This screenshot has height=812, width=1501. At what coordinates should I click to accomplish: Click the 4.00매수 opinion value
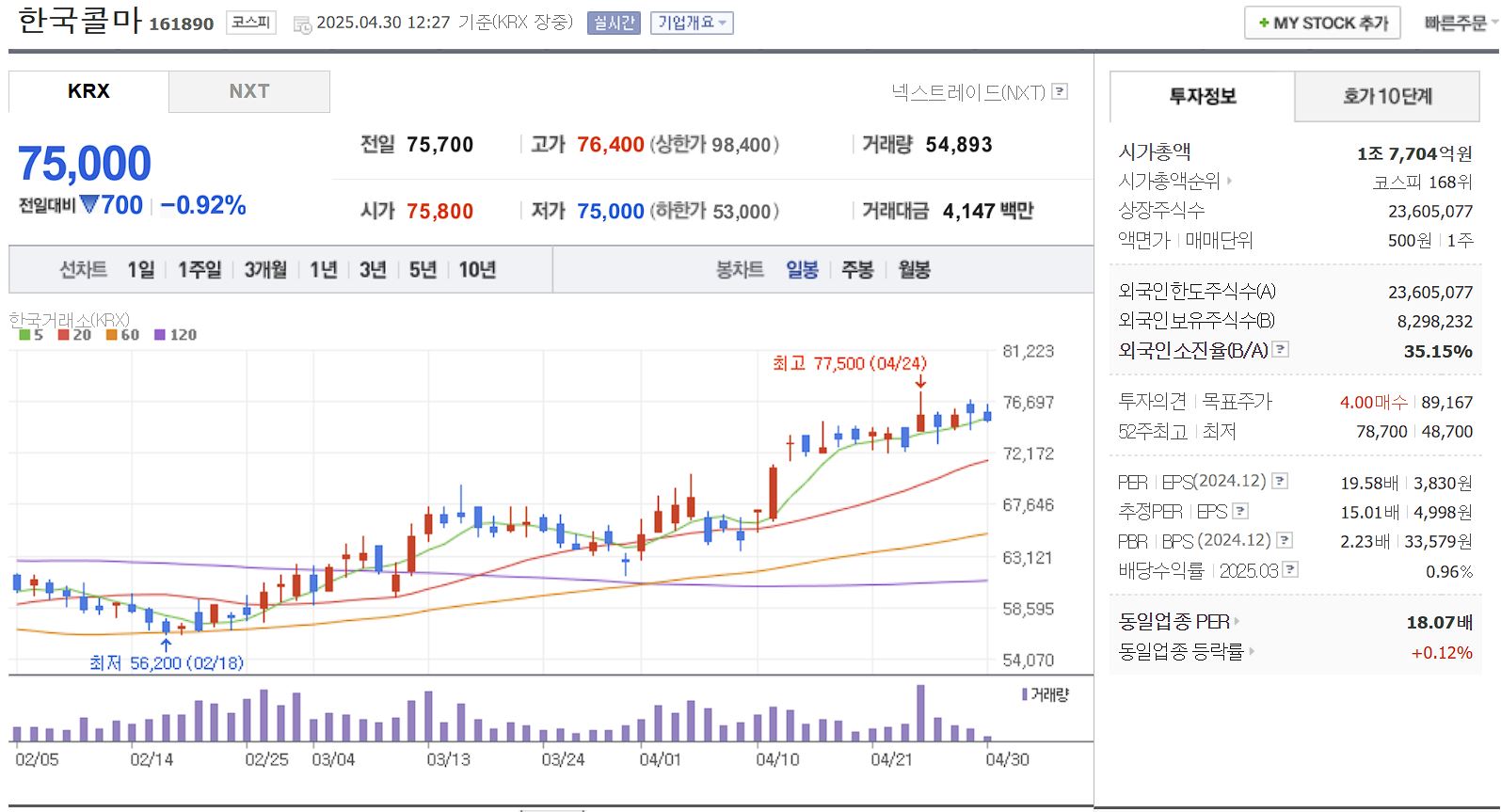pos(1374,402)
